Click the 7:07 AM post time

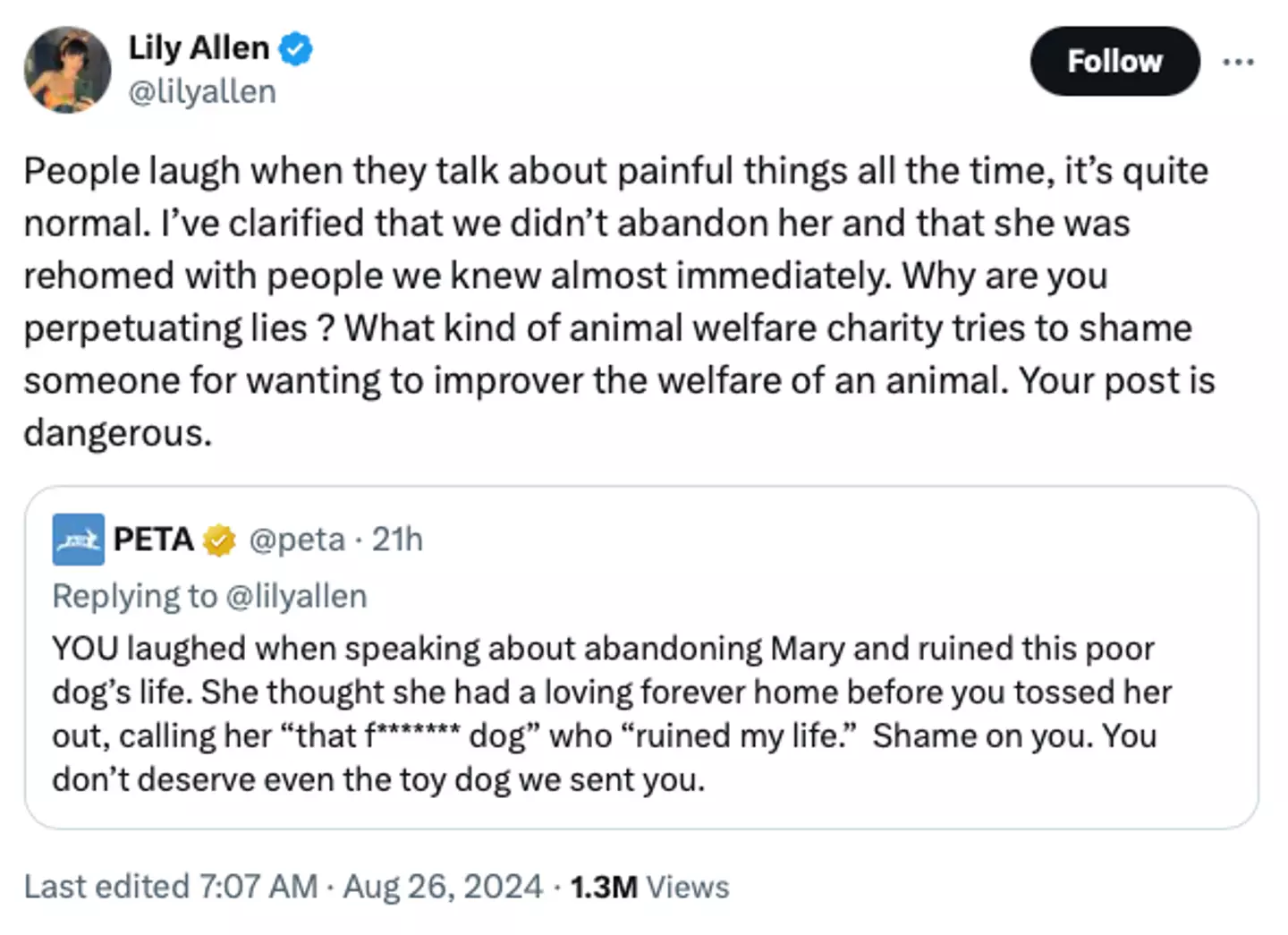click(258, 887)
